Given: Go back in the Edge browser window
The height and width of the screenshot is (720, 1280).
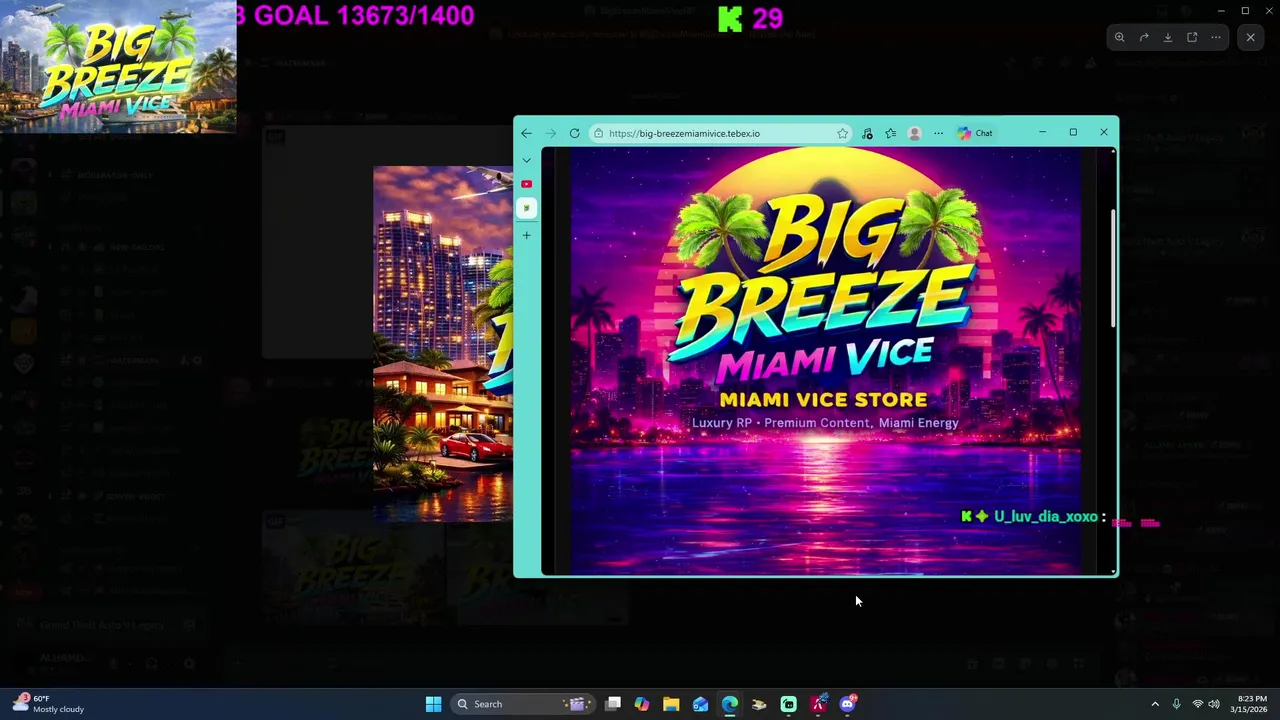Looking at the screenshot, I should click(526, 133).
